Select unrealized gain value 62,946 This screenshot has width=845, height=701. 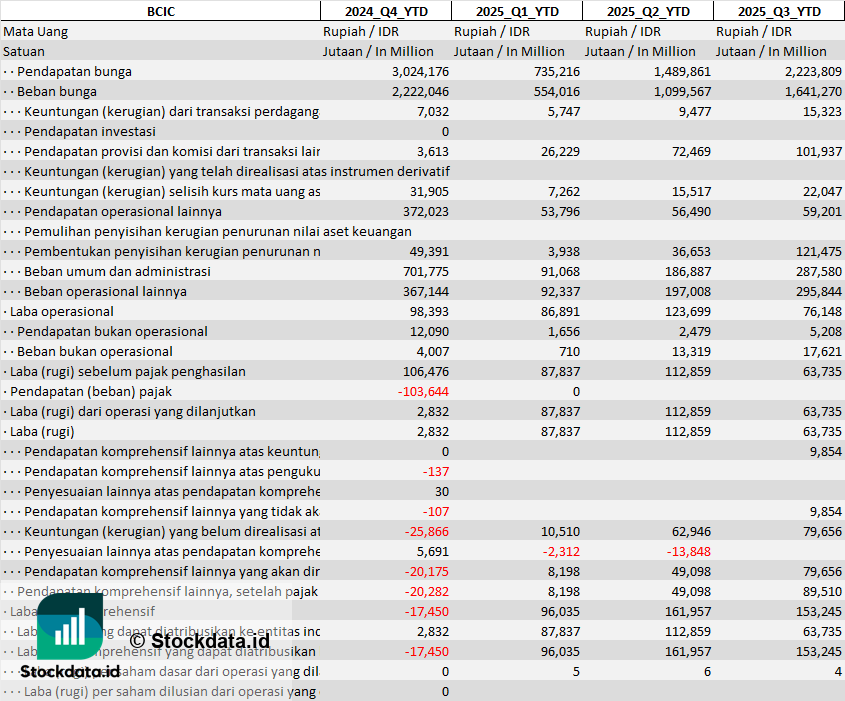click(691, 531)
